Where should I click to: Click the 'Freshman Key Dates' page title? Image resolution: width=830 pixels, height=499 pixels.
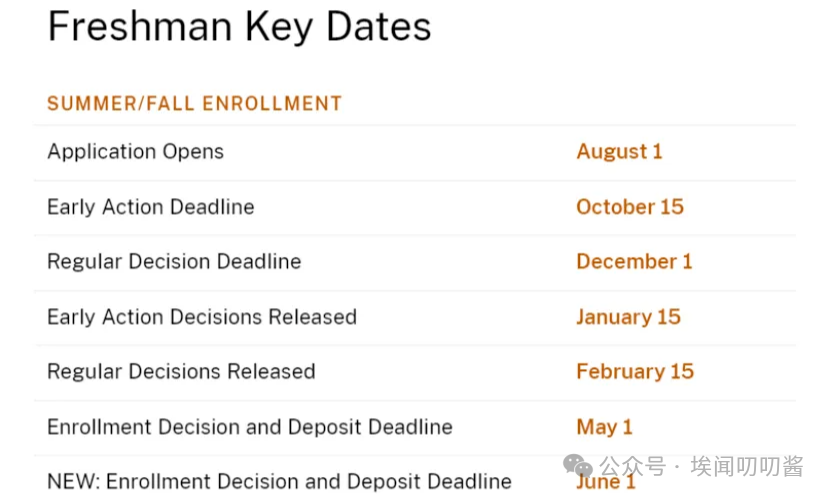click(239, 27)
